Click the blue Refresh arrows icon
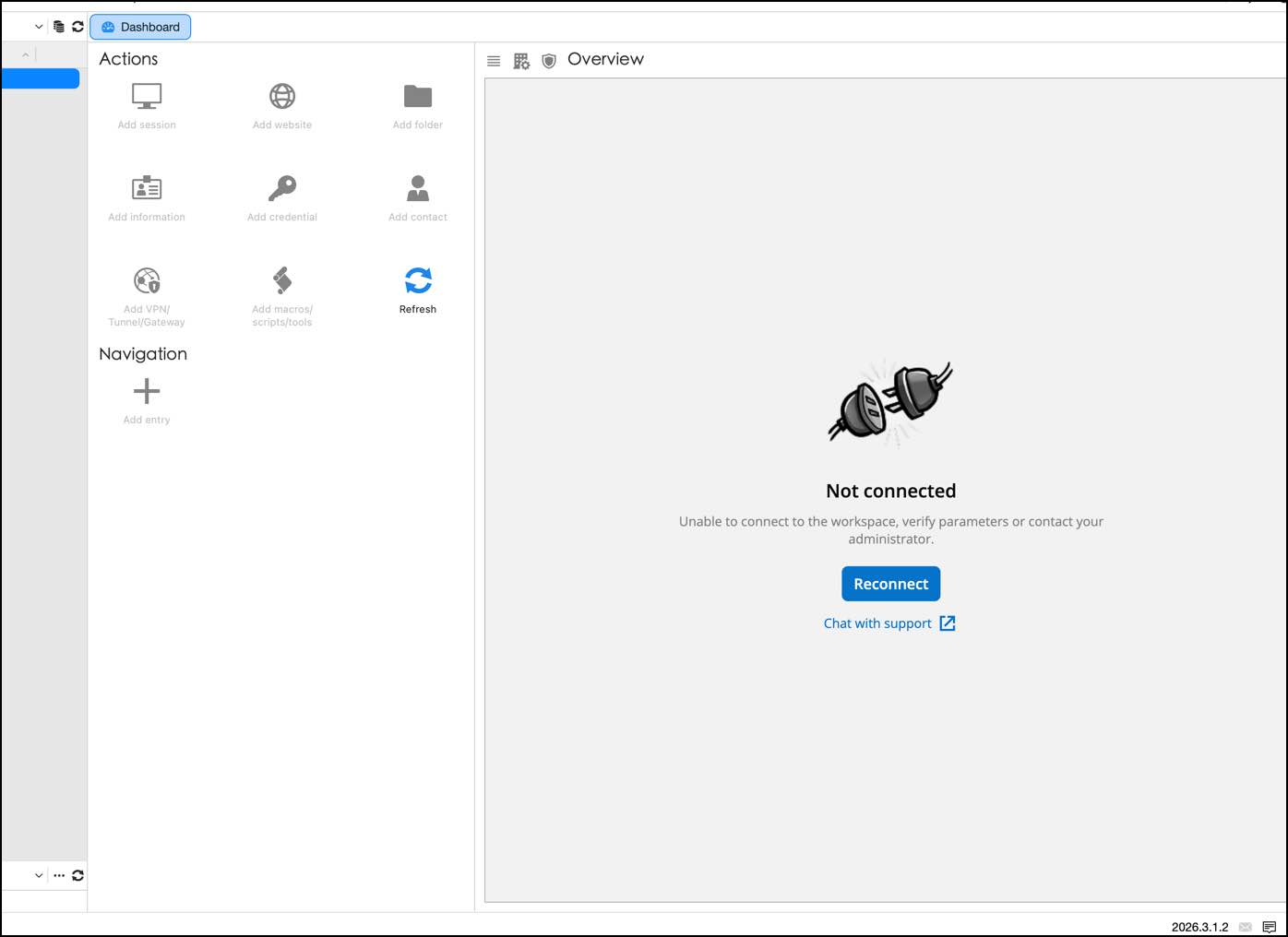This screenshot has width=1288, height=937. point(418,280)
